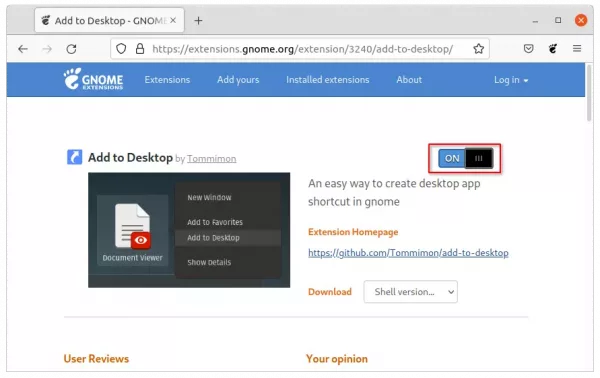
Task: Close the browser with orange X button
Action: [x=581, y=20]
